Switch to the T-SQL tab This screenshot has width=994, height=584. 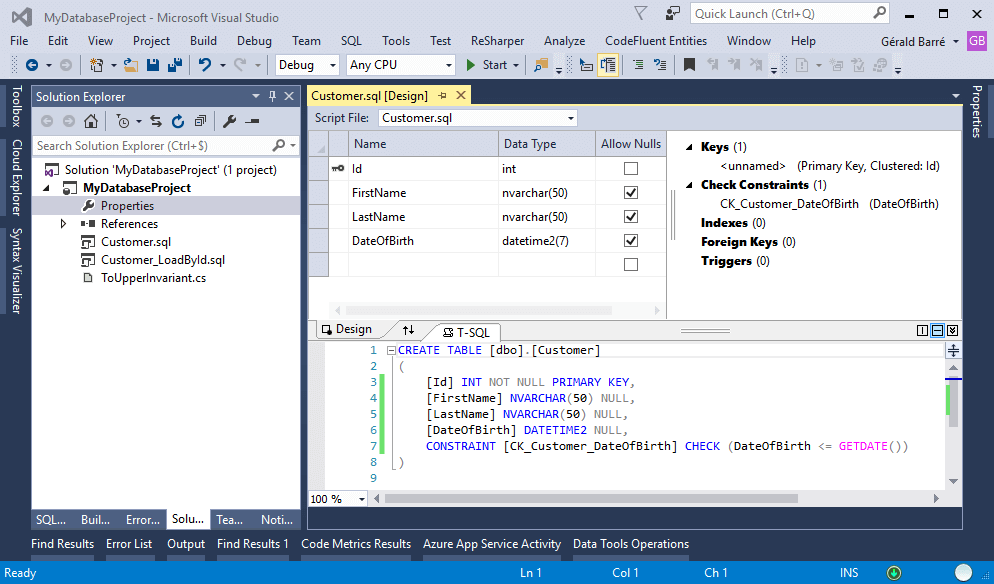(x=466, y=331)
